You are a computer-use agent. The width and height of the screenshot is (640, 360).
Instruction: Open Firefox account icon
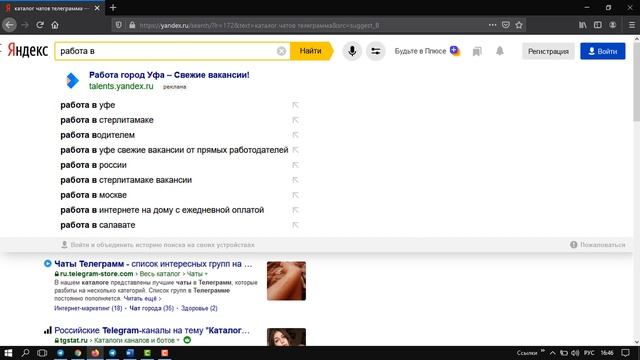(613, 25)
